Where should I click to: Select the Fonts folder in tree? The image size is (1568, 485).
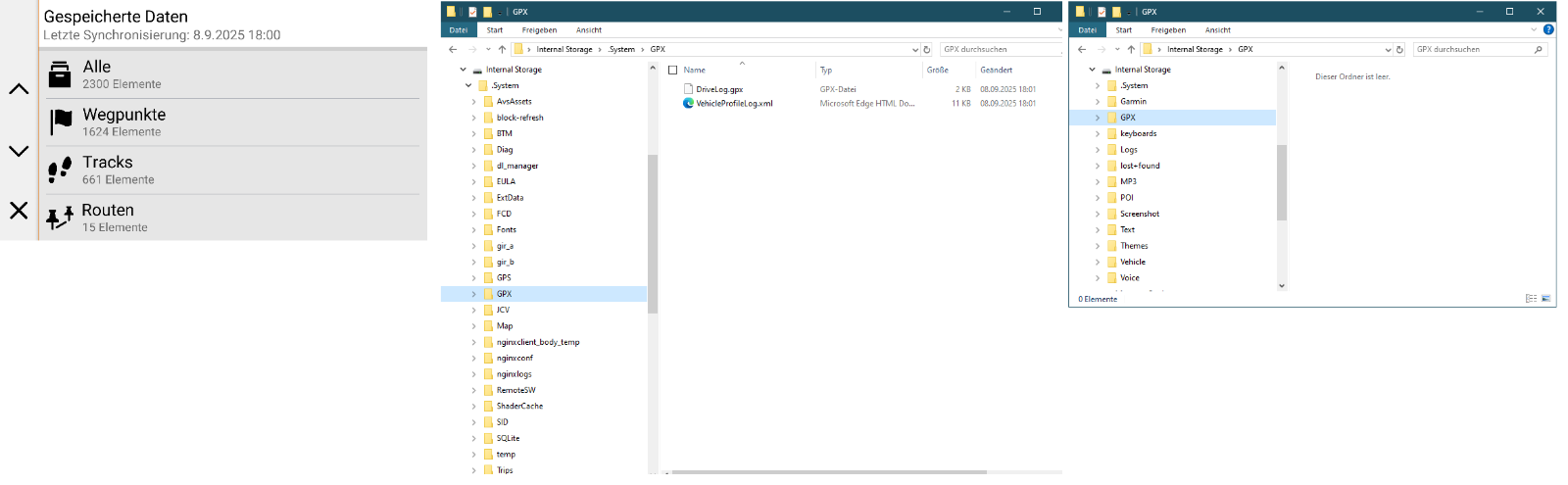[507, 229]
